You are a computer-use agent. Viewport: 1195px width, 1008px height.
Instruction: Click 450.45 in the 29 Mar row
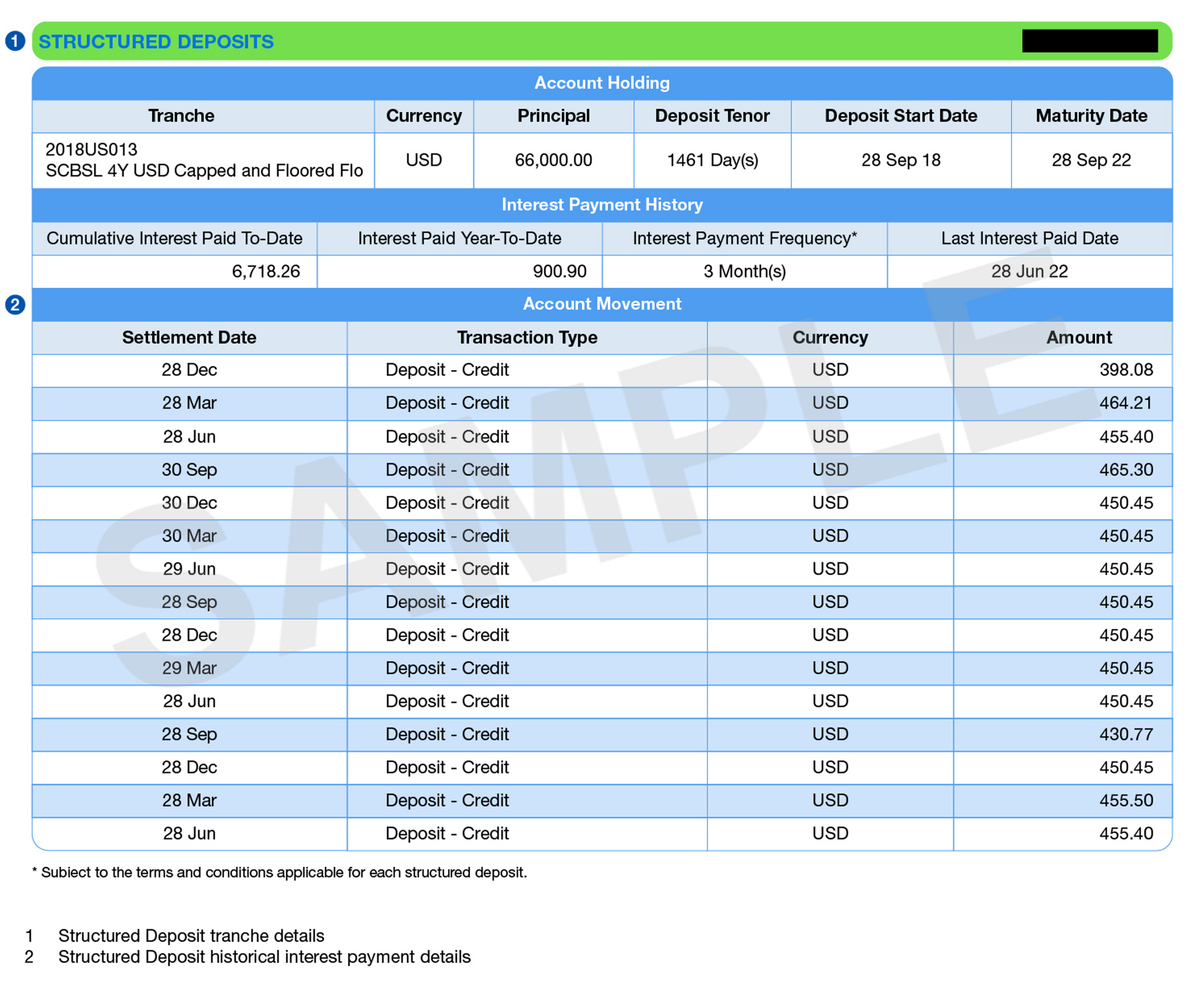click(x=1126, y=669)
